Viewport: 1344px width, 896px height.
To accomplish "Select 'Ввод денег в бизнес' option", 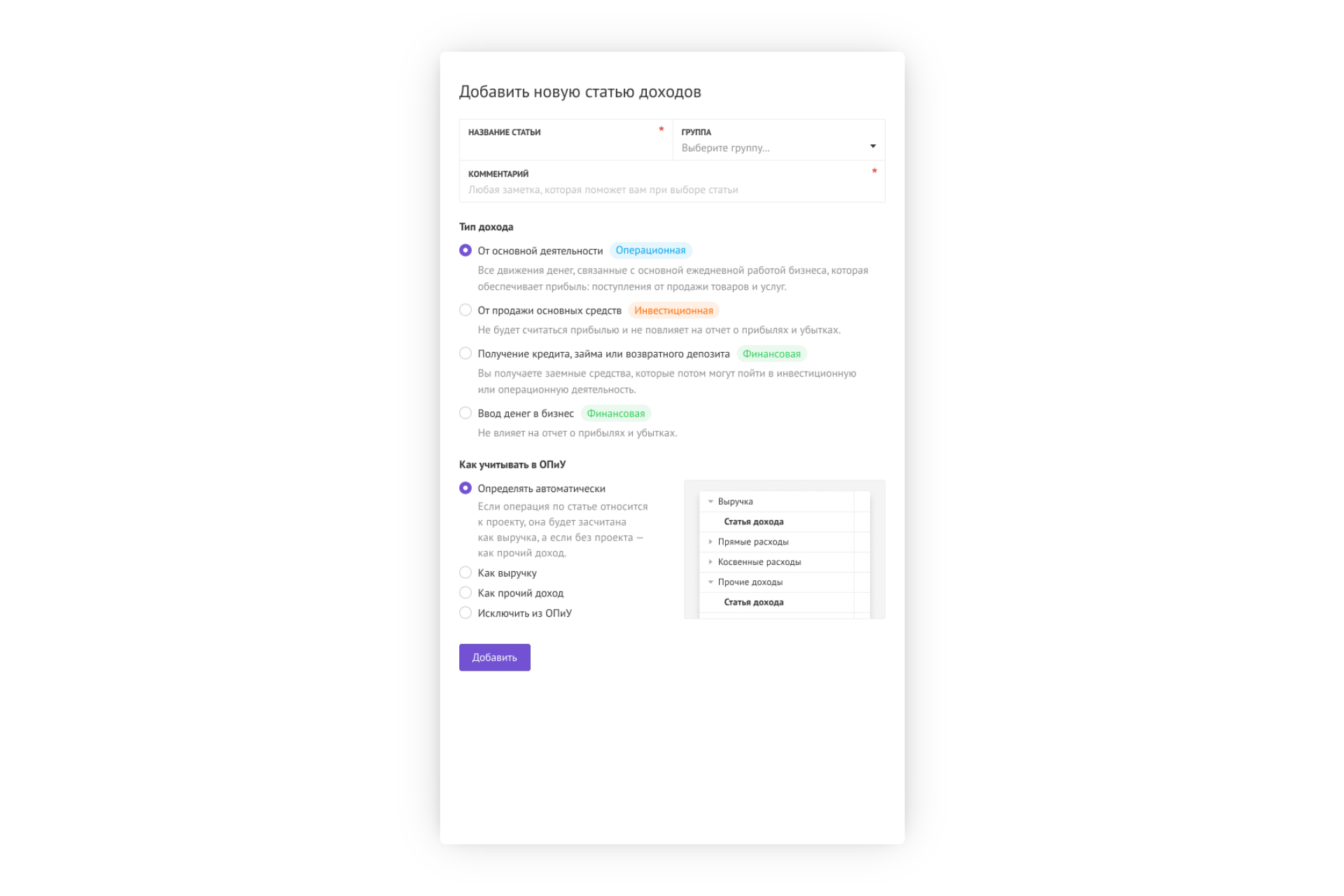I will [465, 413].
